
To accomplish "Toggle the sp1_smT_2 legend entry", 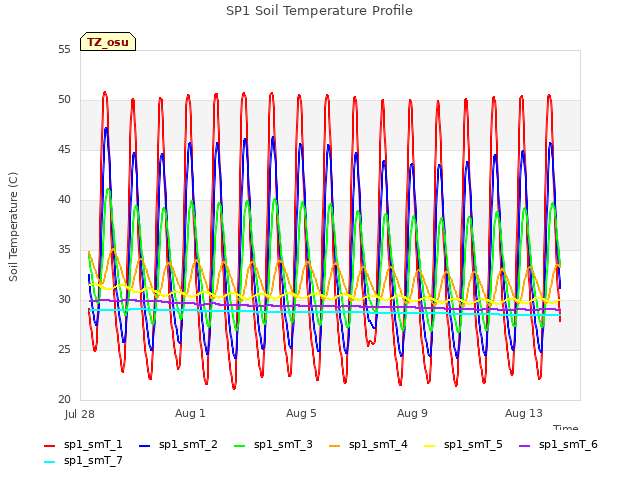I will (188, 444).
